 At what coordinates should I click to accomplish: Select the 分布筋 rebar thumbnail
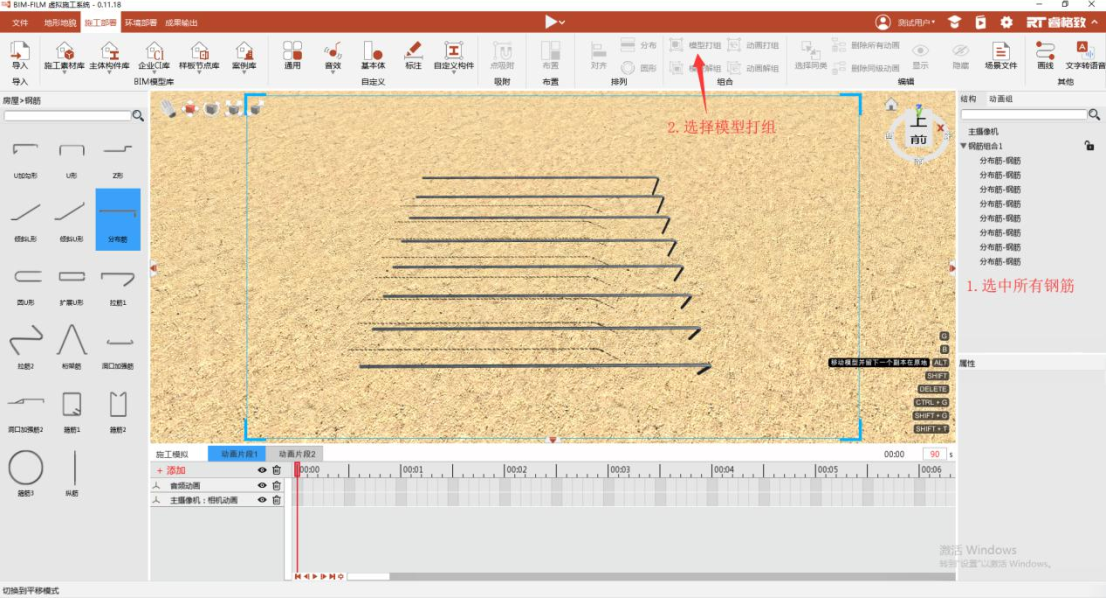click(118, 219)
